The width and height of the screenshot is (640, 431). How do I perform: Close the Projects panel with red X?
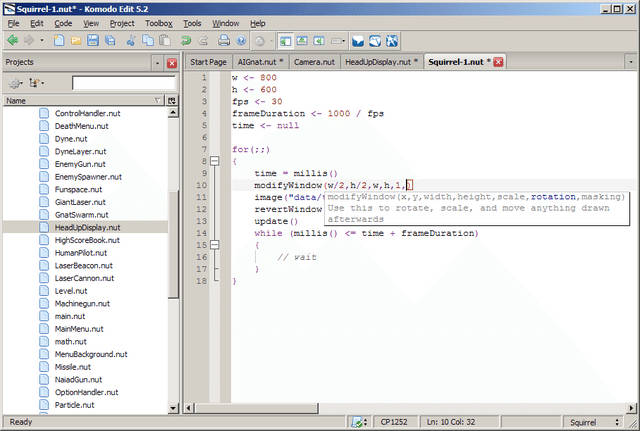point(172,62)
